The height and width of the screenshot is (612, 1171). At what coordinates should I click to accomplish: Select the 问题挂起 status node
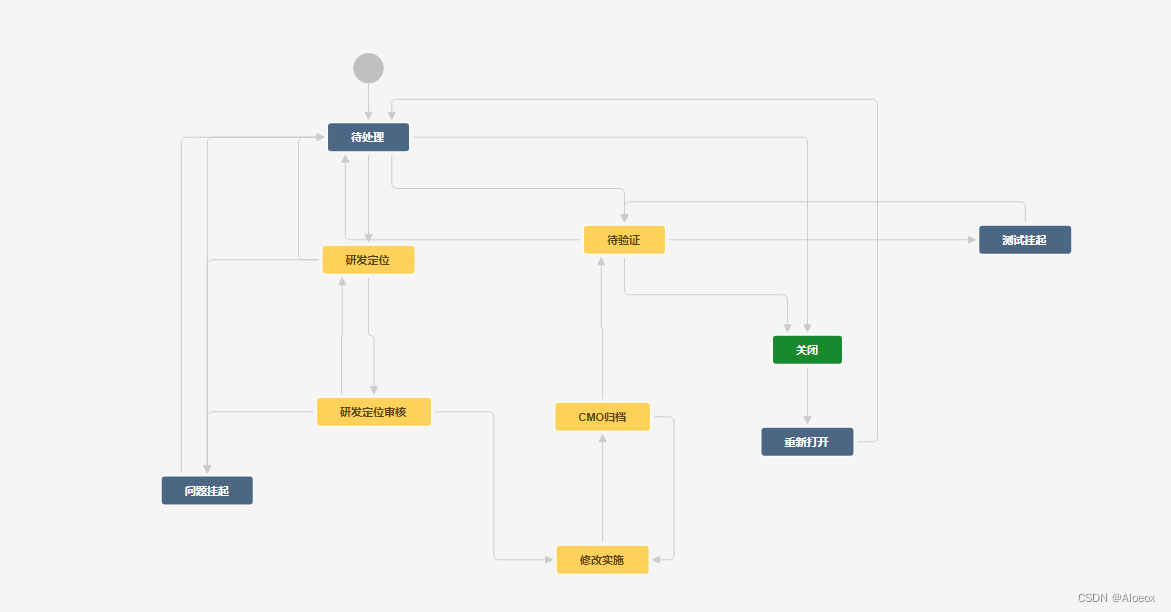click(x=207, y=491)
